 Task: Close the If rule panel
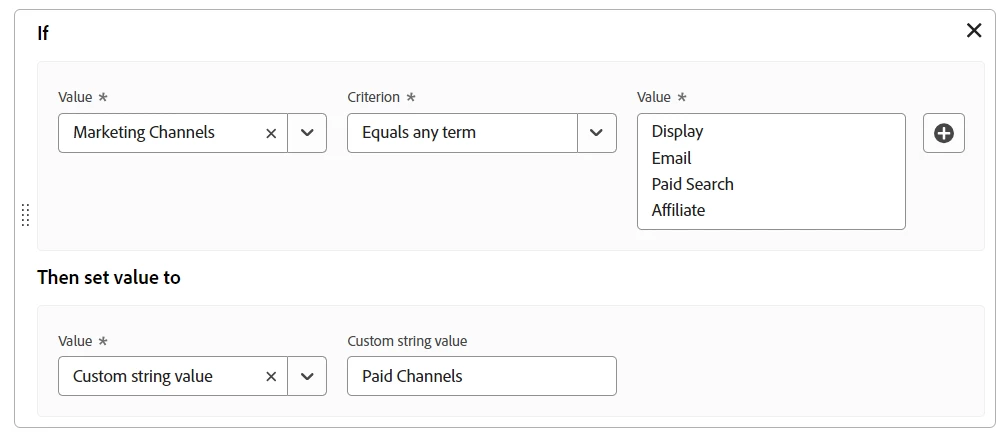974,31
